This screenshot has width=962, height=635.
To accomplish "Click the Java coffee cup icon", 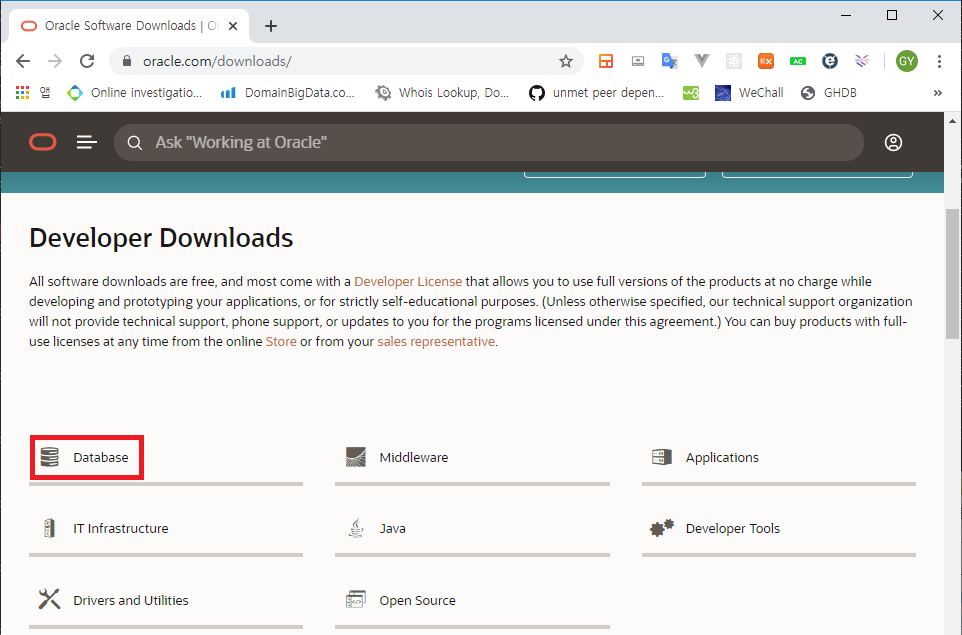I will [356, 528].
